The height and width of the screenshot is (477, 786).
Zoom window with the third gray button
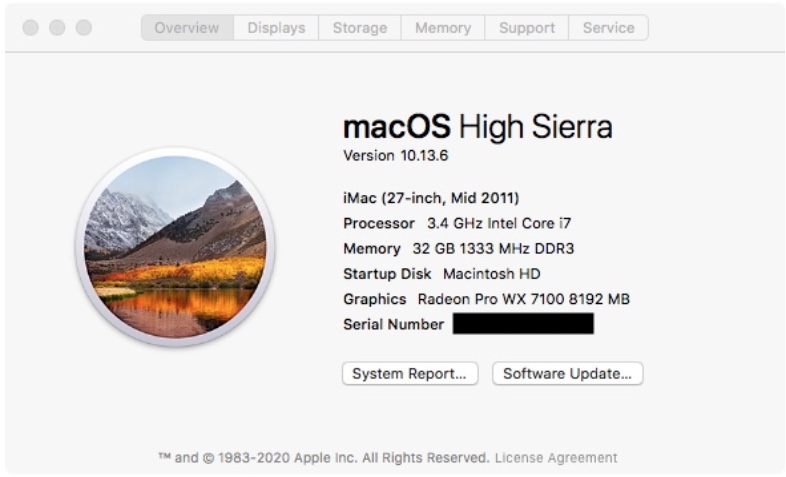click(x=83, y=28)
